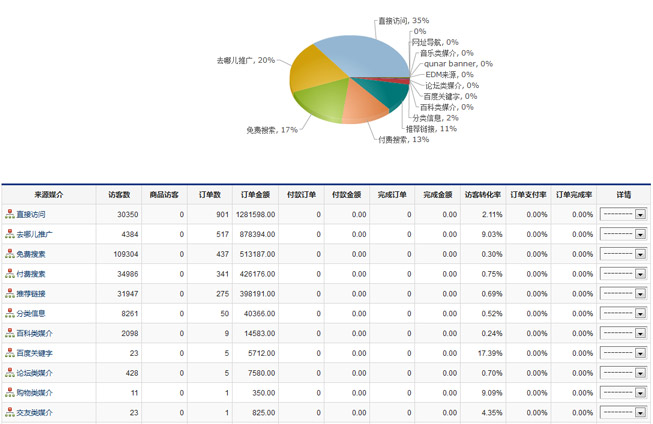Click the hierarchy icon beside 论坛类媒介
Viewport: 653px width, 424px height.
10,373
